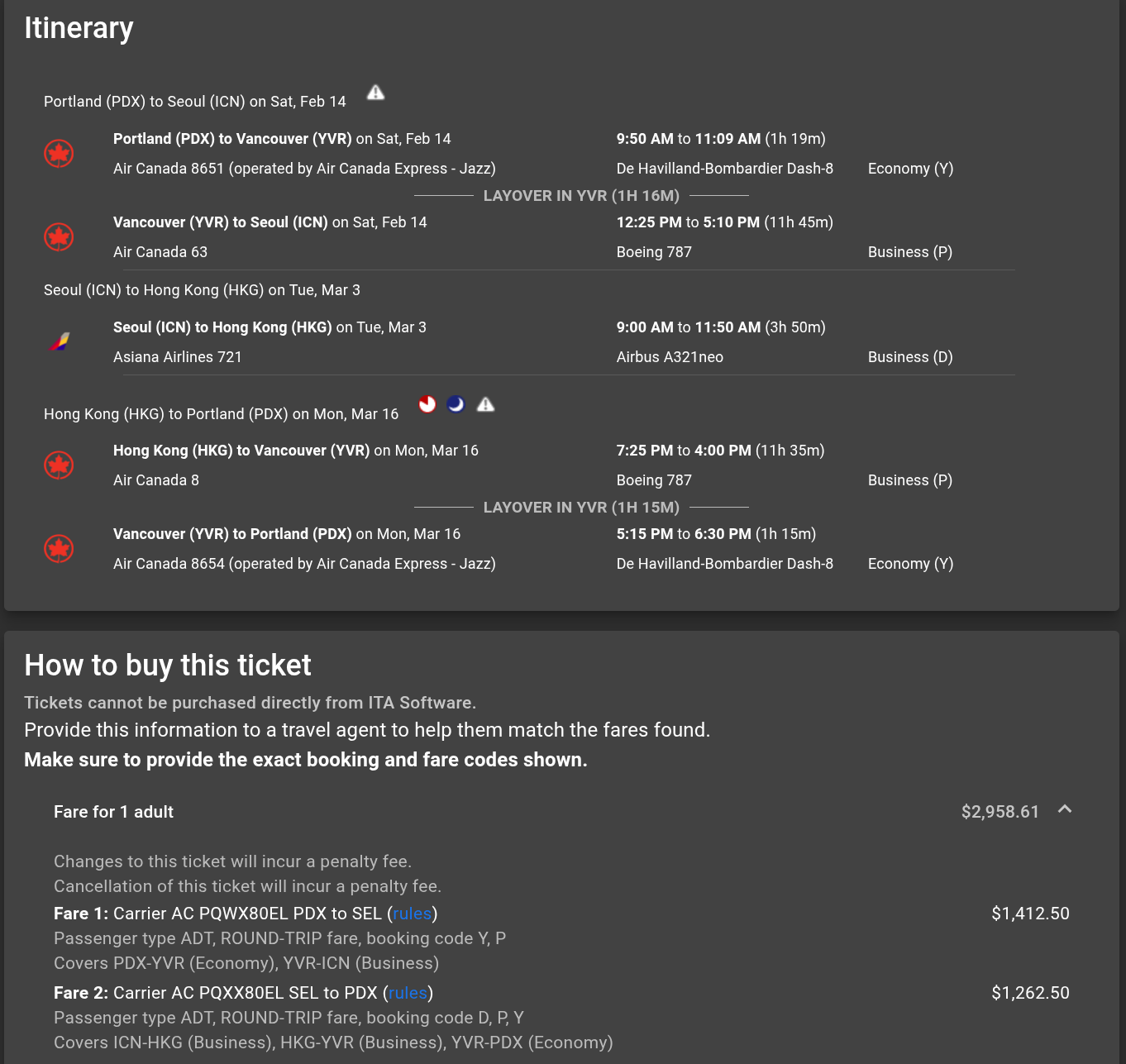Screen dimensions: 1126x1064
Task: Open rules for Fare 1 PQWX80EL
Action: 411,914
